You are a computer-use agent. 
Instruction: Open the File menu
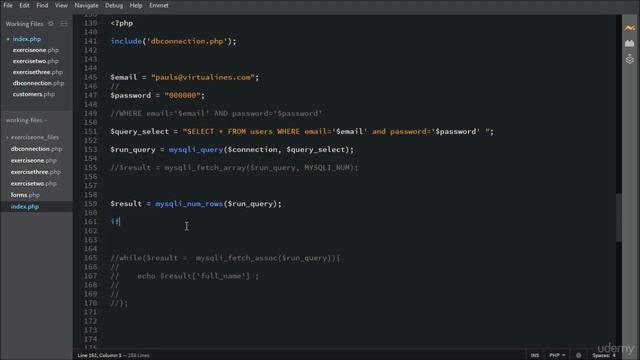point(8,5)
